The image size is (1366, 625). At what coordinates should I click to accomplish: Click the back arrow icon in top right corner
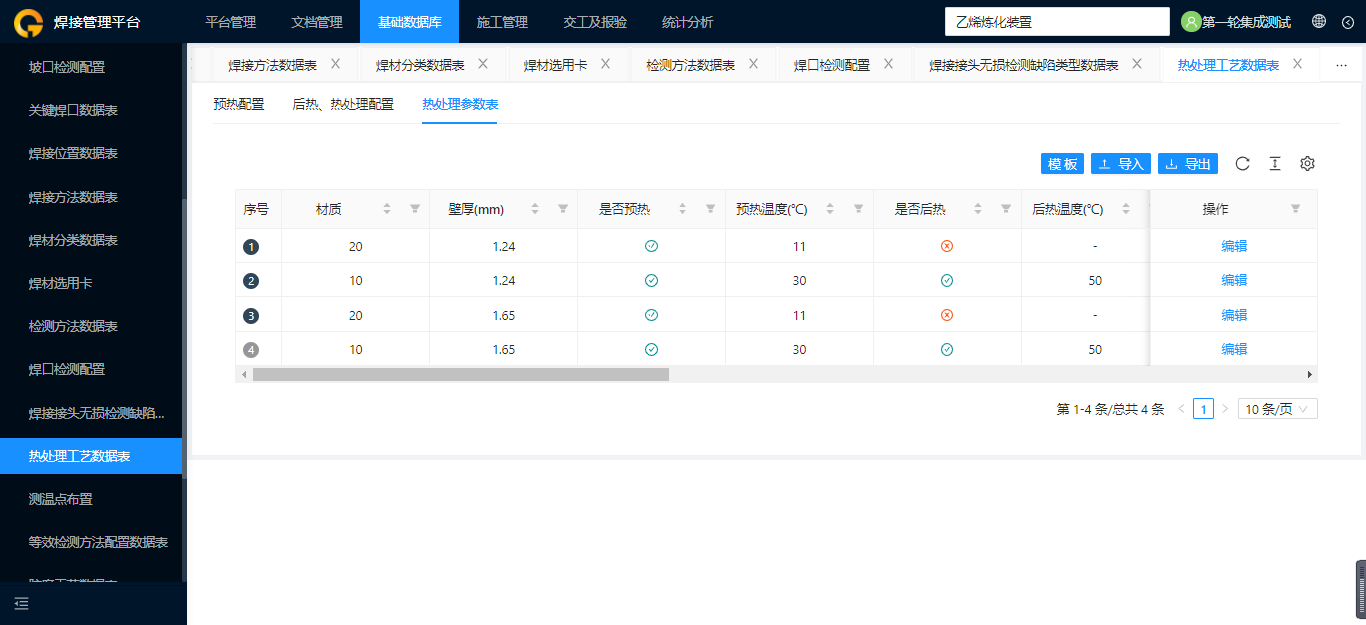[x=1348, y=22]
